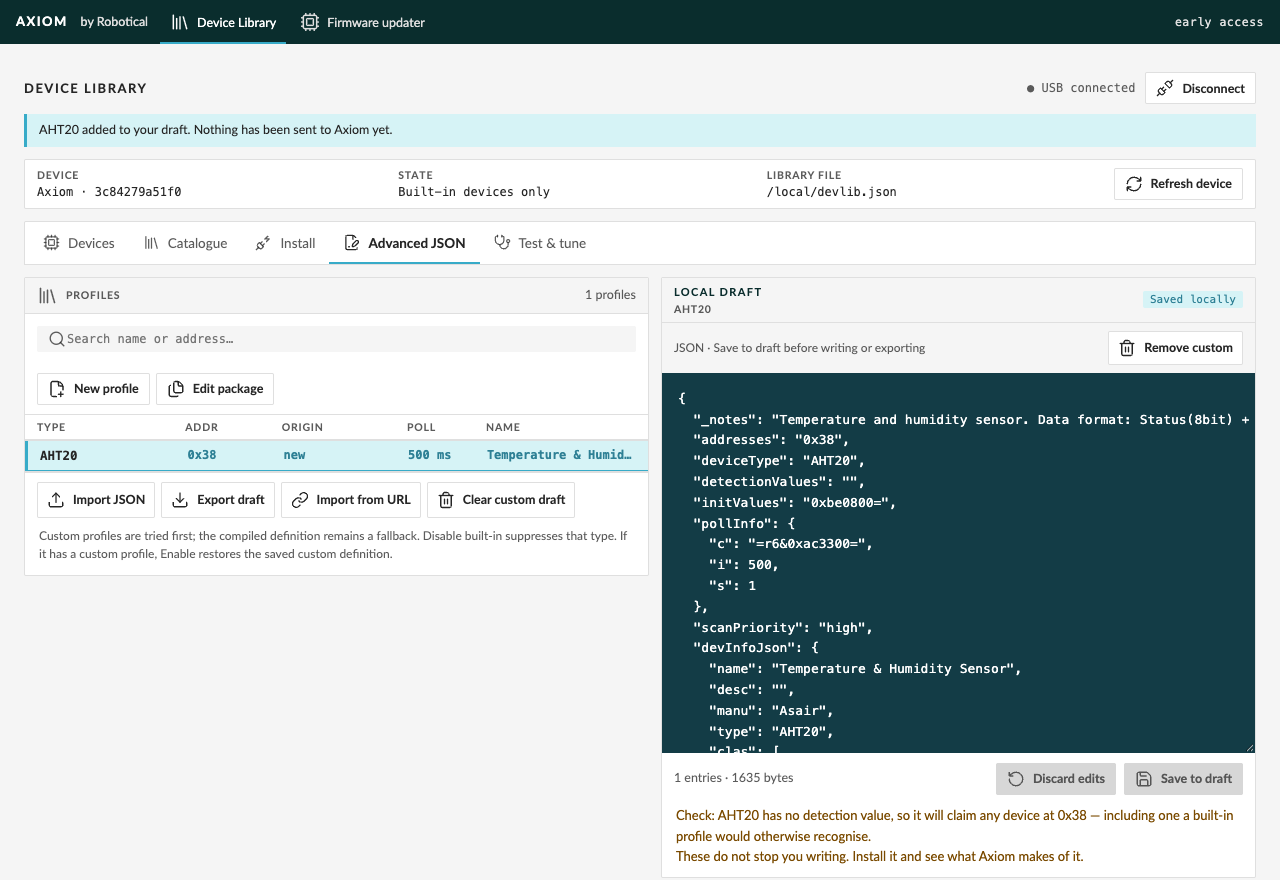Click the ORIGIN column header
Viewport: 1280px width, 880px height.
click(x=302, y=427)
